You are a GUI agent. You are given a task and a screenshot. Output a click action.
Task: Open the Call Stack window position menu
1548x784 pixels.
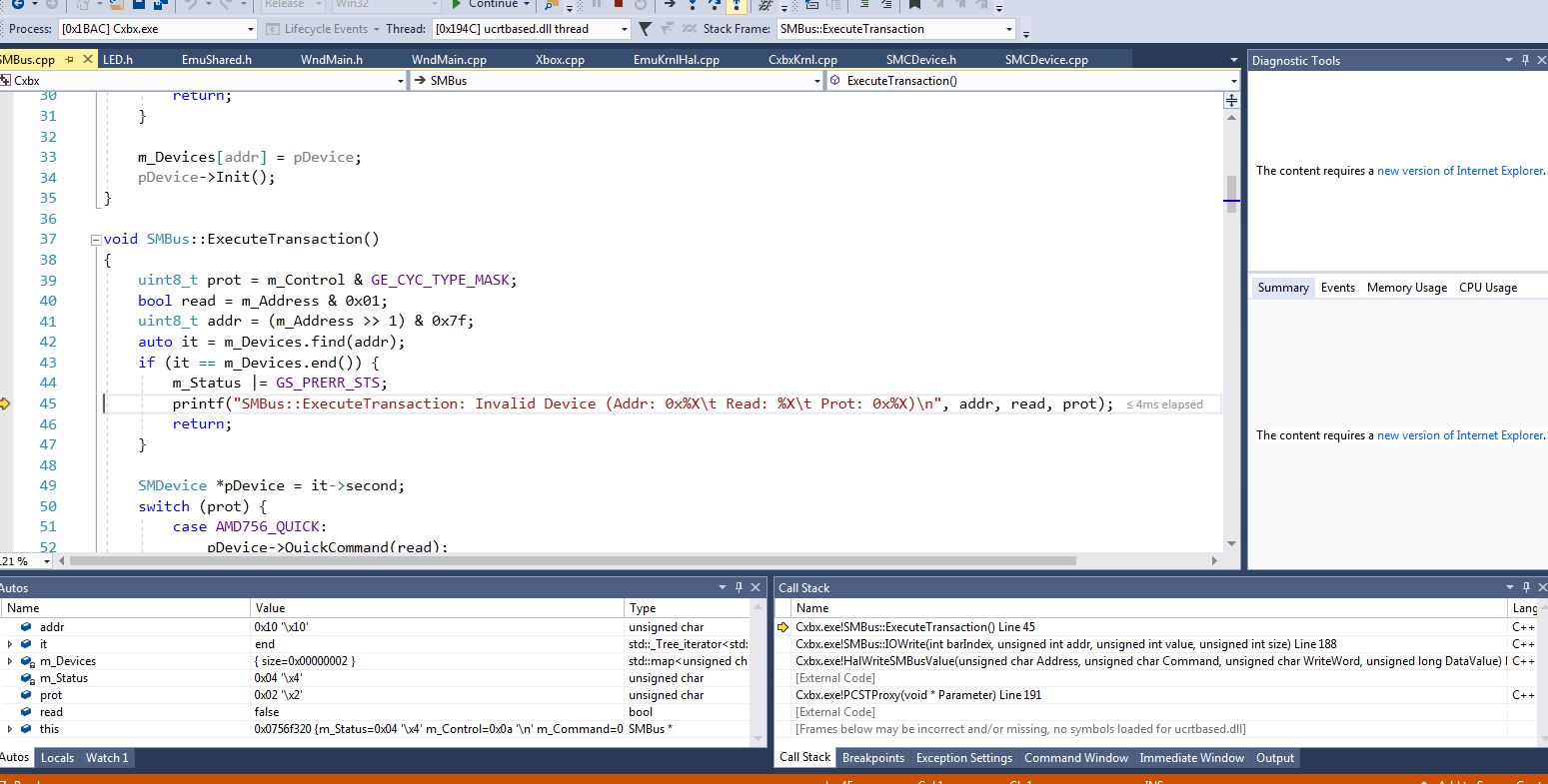1509,587
